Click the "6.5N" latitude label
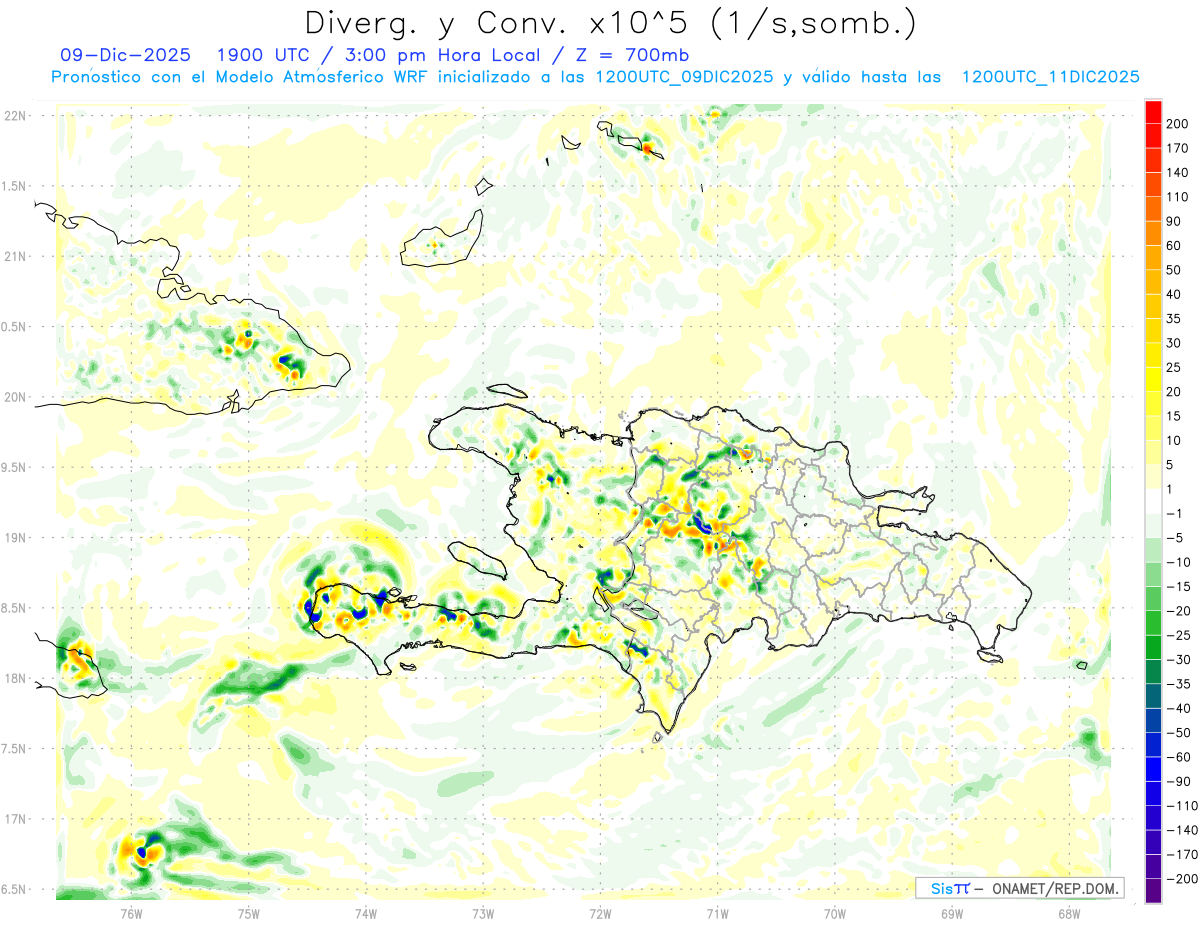The image size is (1200, 927). [15, 889]
